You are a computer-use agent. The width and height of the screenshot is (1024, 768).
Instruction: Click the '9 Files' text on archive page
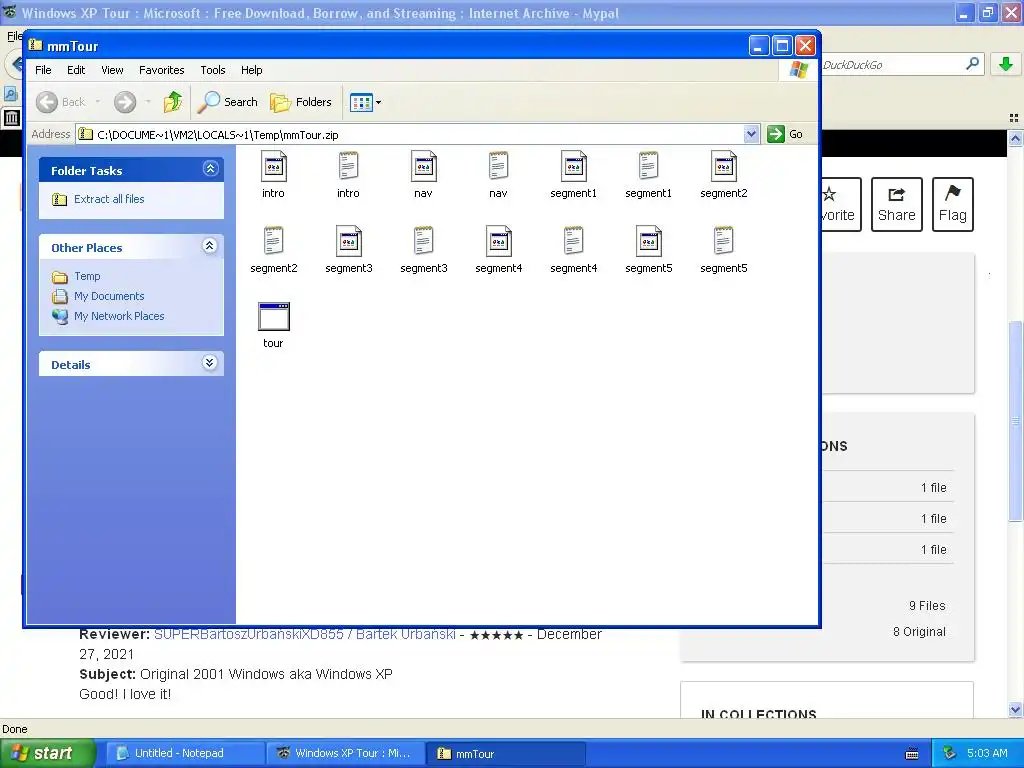tap(927, 605)
